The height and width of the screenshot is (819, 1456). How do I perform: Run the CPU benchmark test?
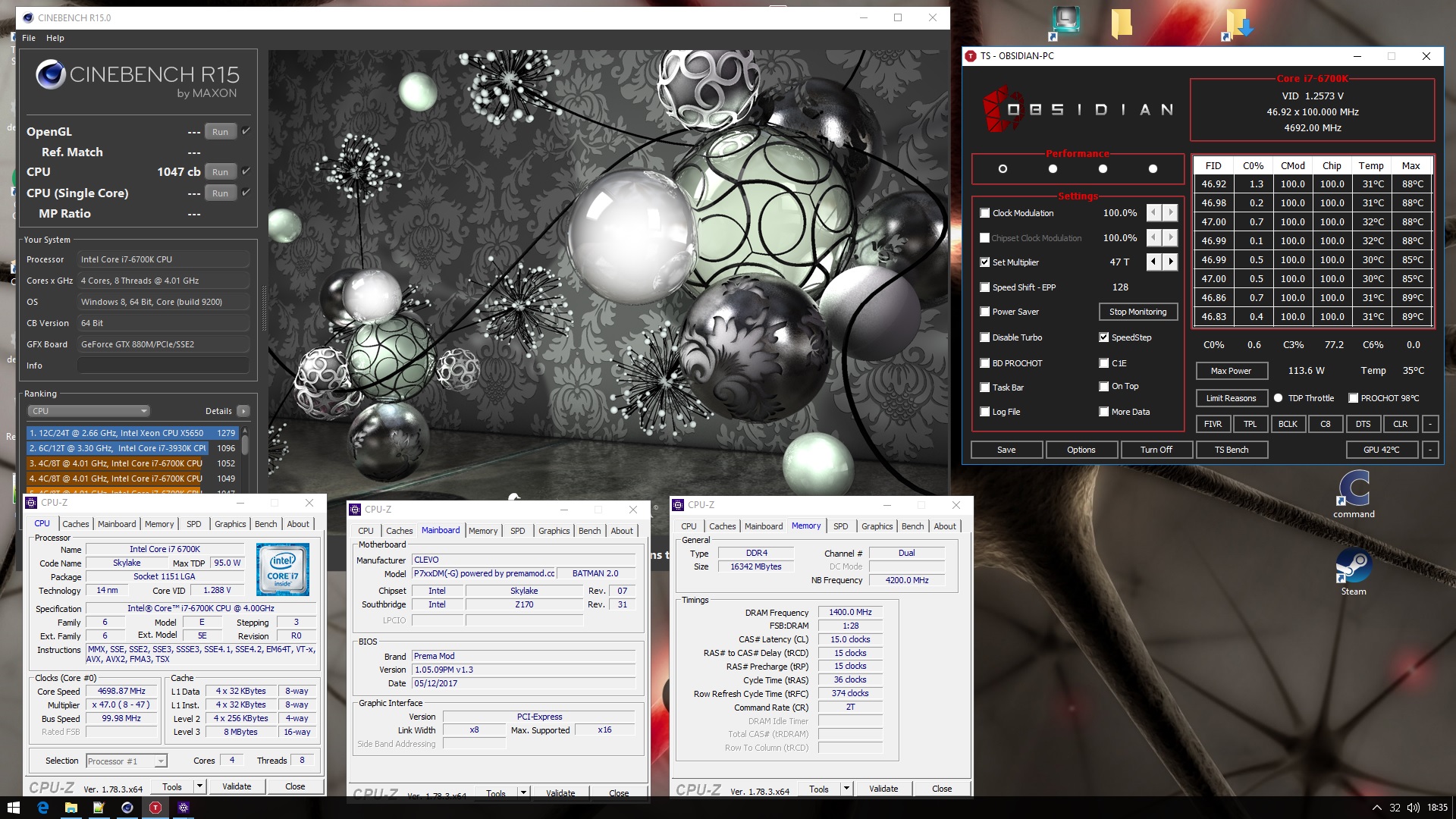(220, 172)
